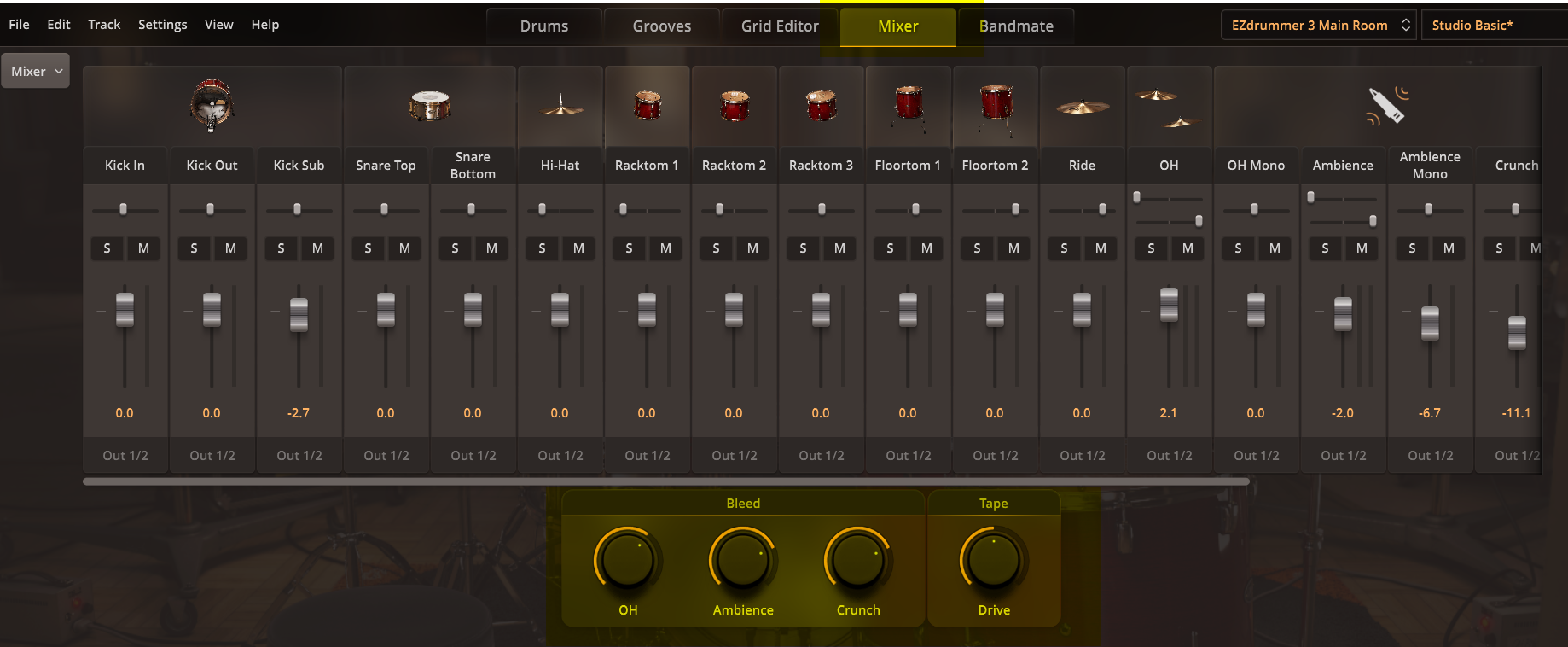This screenshot has width=1568, height=647.
Task: Open the Mixer view dropdown
Action: [x=36, y=72]
